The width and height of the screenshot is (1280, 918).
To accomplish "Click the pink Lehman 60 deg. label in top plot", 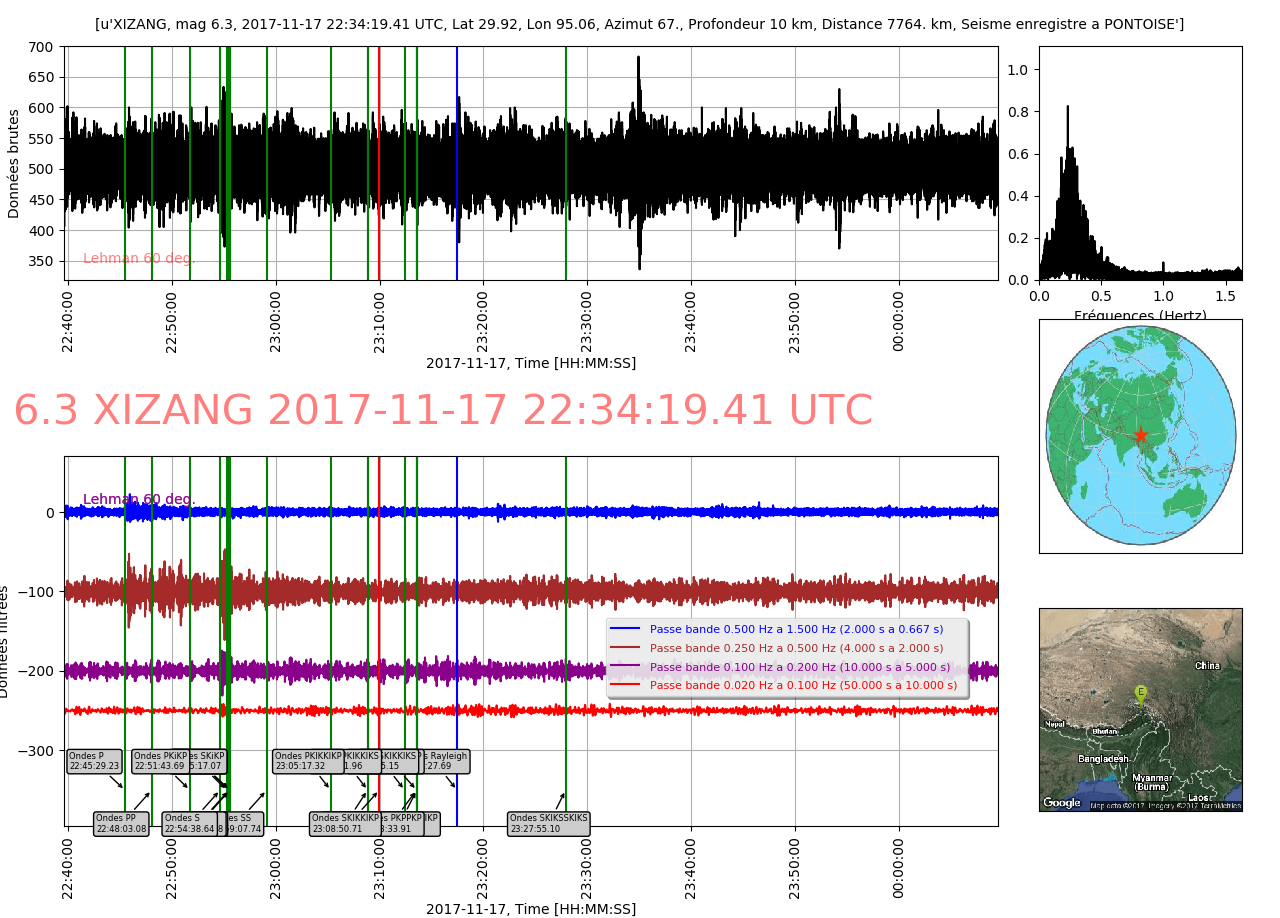I will (x=139, y=259).
